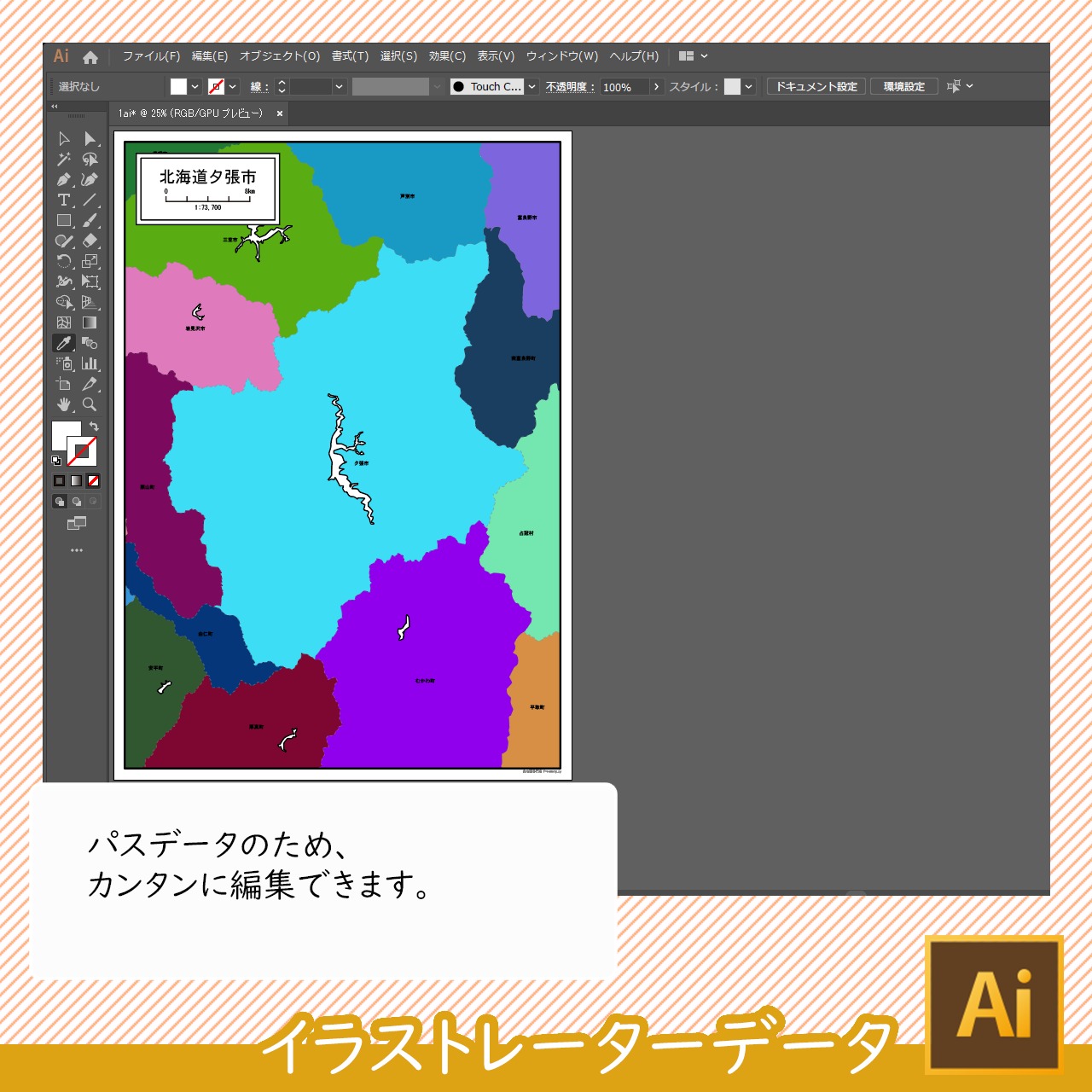Pick the Eyedropper tool
This screenshot has height=1092, width=1092.
click(64, 344)
